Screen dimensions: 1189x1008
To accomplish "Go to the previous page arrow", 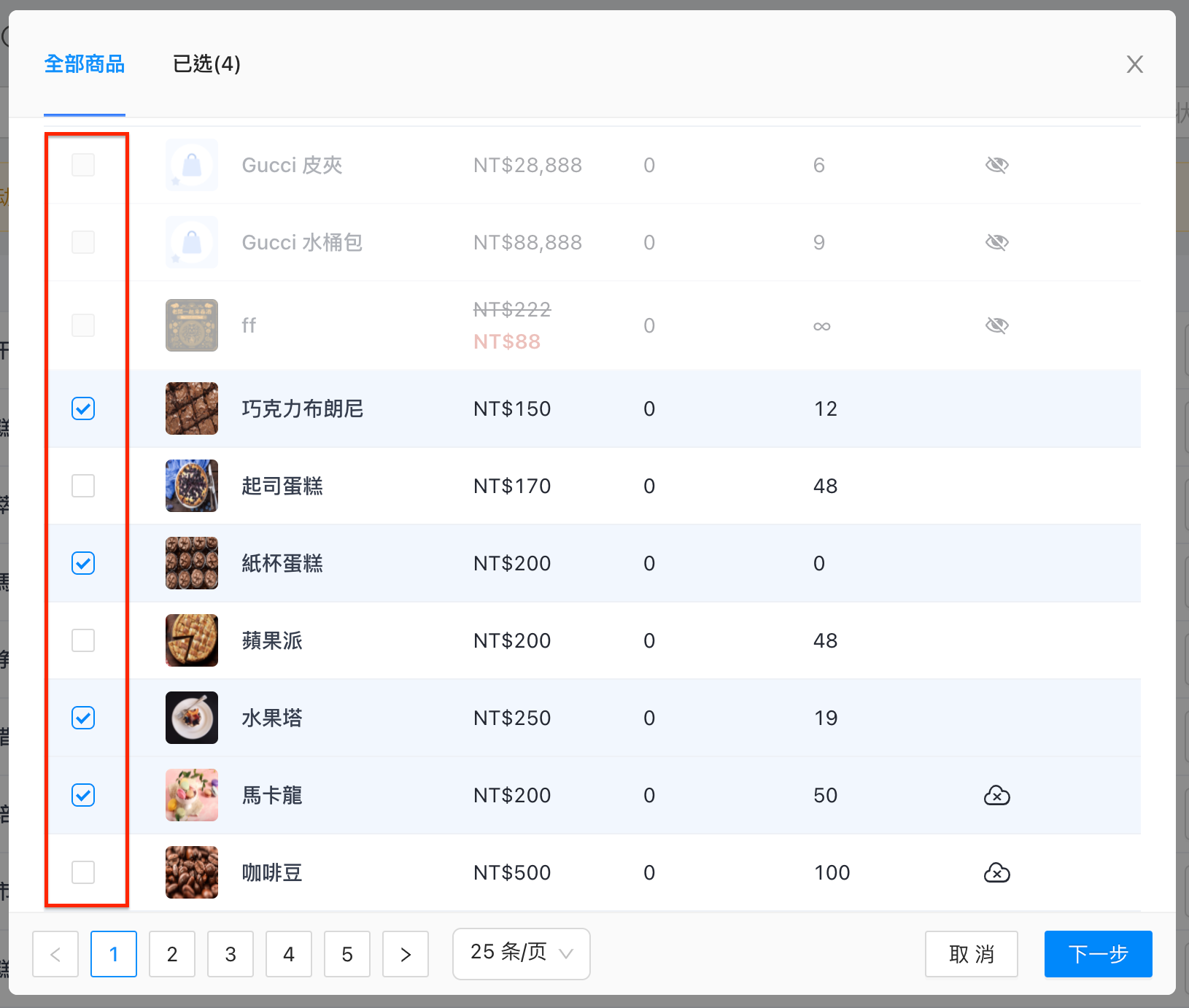I will 55,954.
